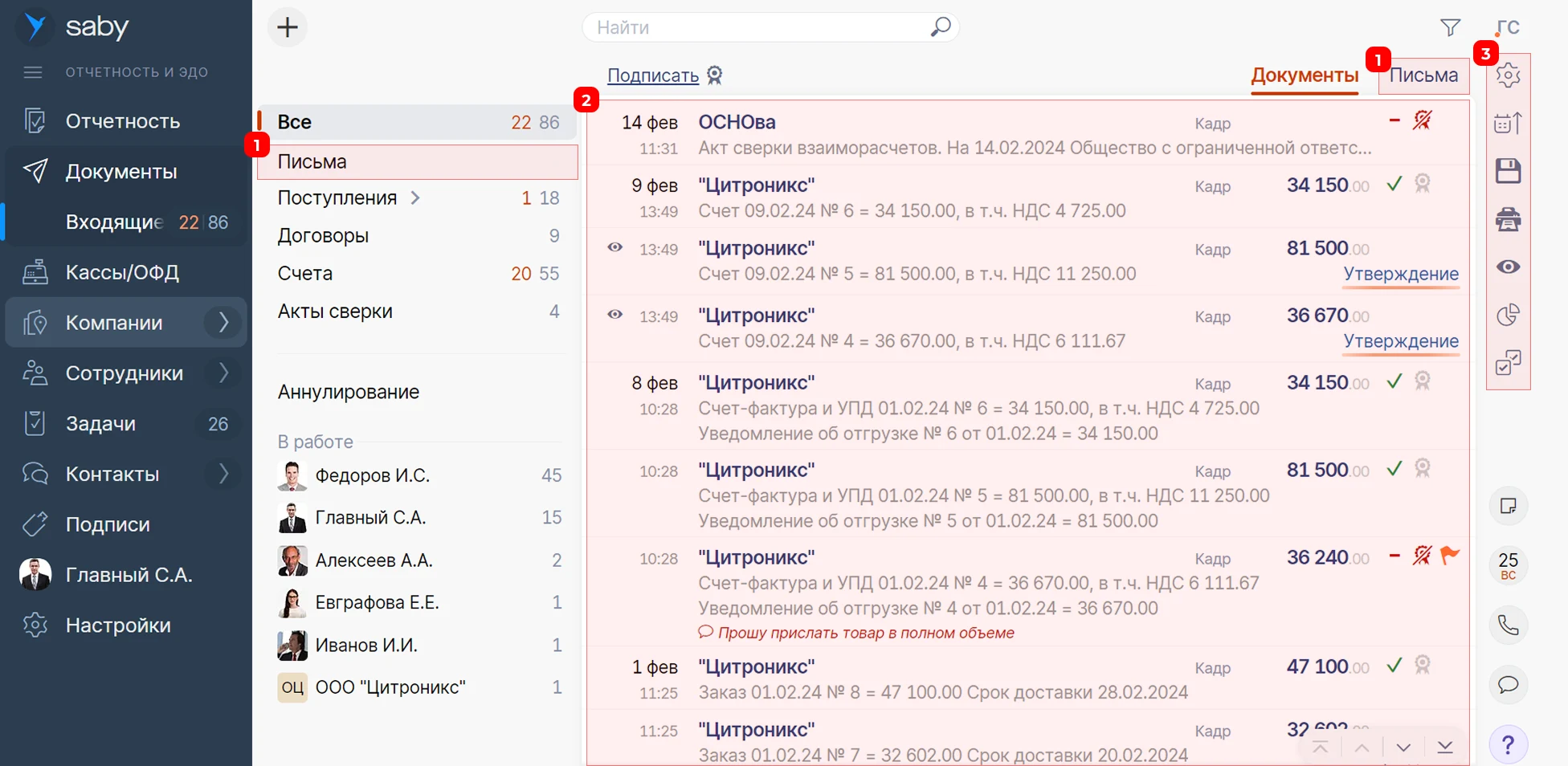Open the settings gear in right toolbar
The width and height of the screenshot is (1568, 766).
(x=1508, y=75)
